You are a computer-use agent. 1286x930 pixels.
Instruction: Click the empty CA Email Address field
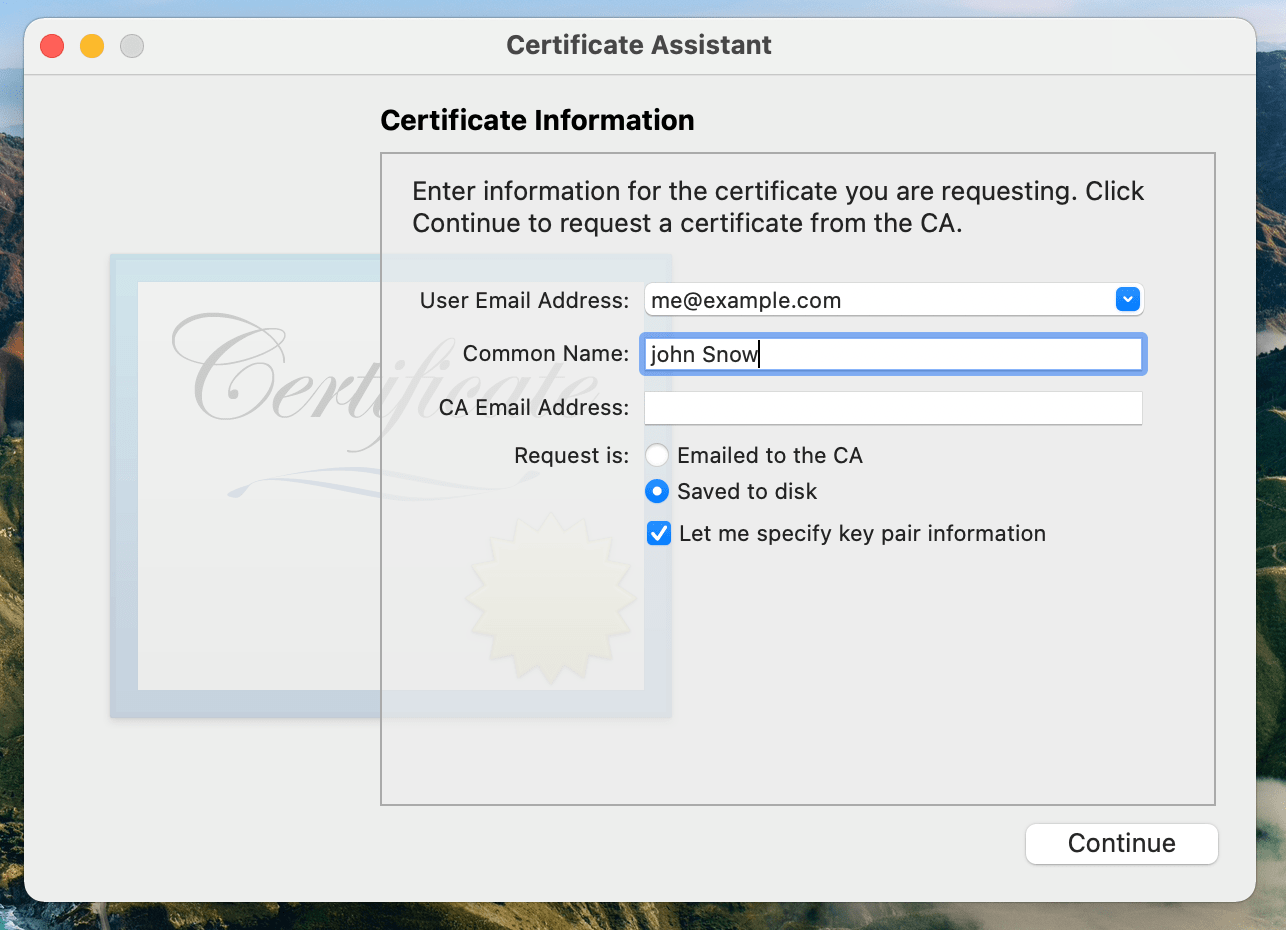tap(892, 408)
